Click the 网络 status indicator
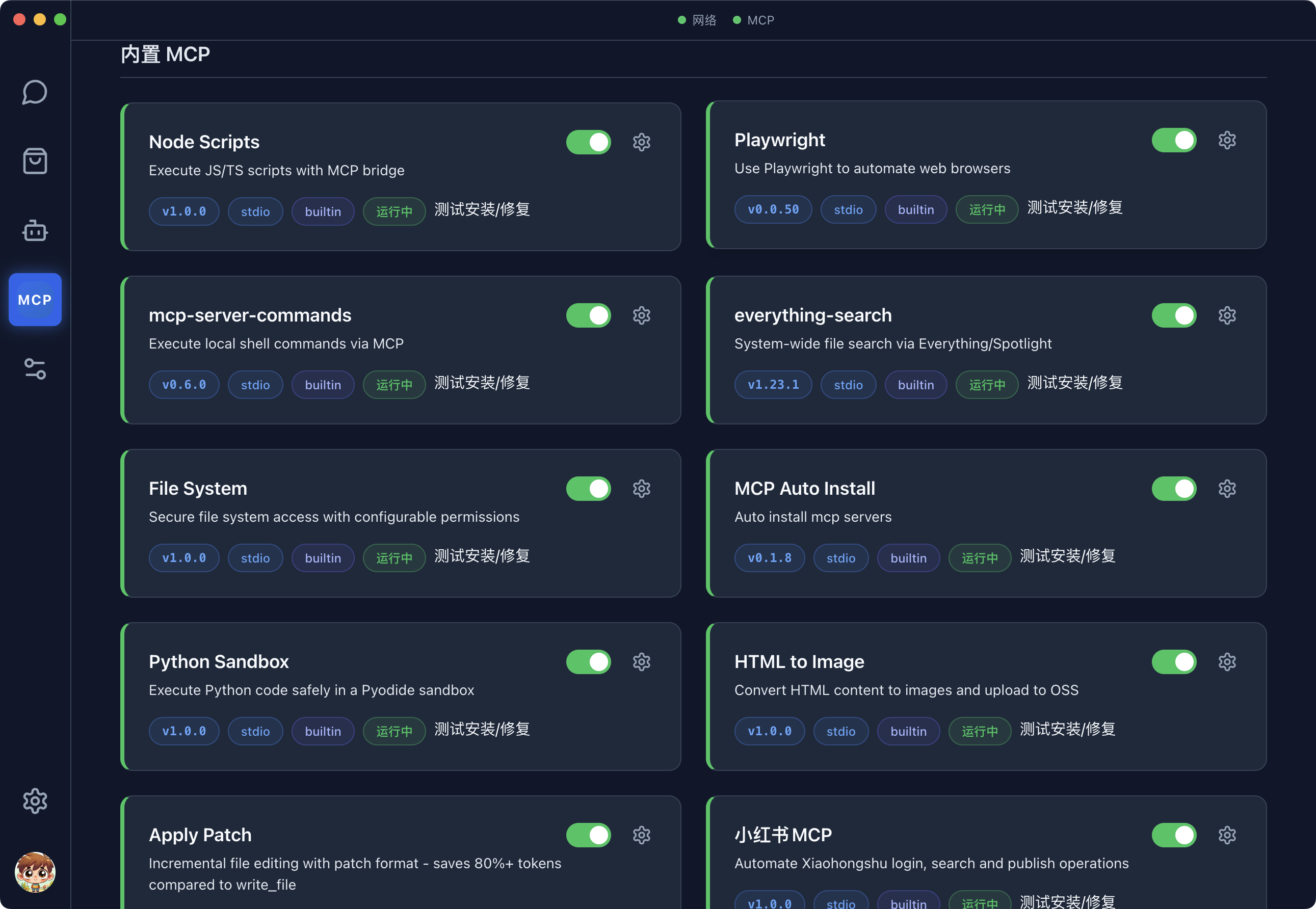Screen dimensions: 1316x909 [x=697, y=20]
